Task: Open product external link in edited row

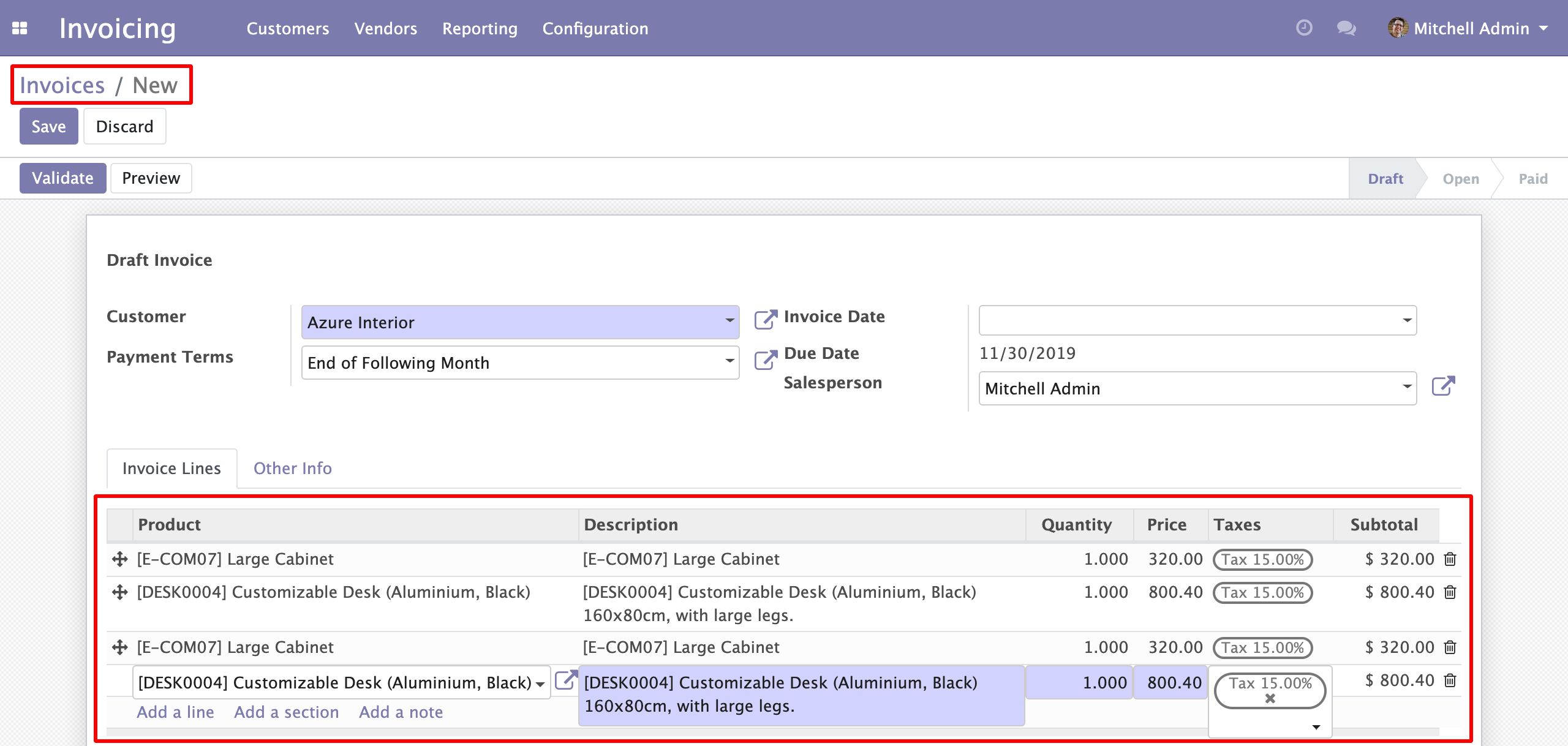Action: pos(565,680)
